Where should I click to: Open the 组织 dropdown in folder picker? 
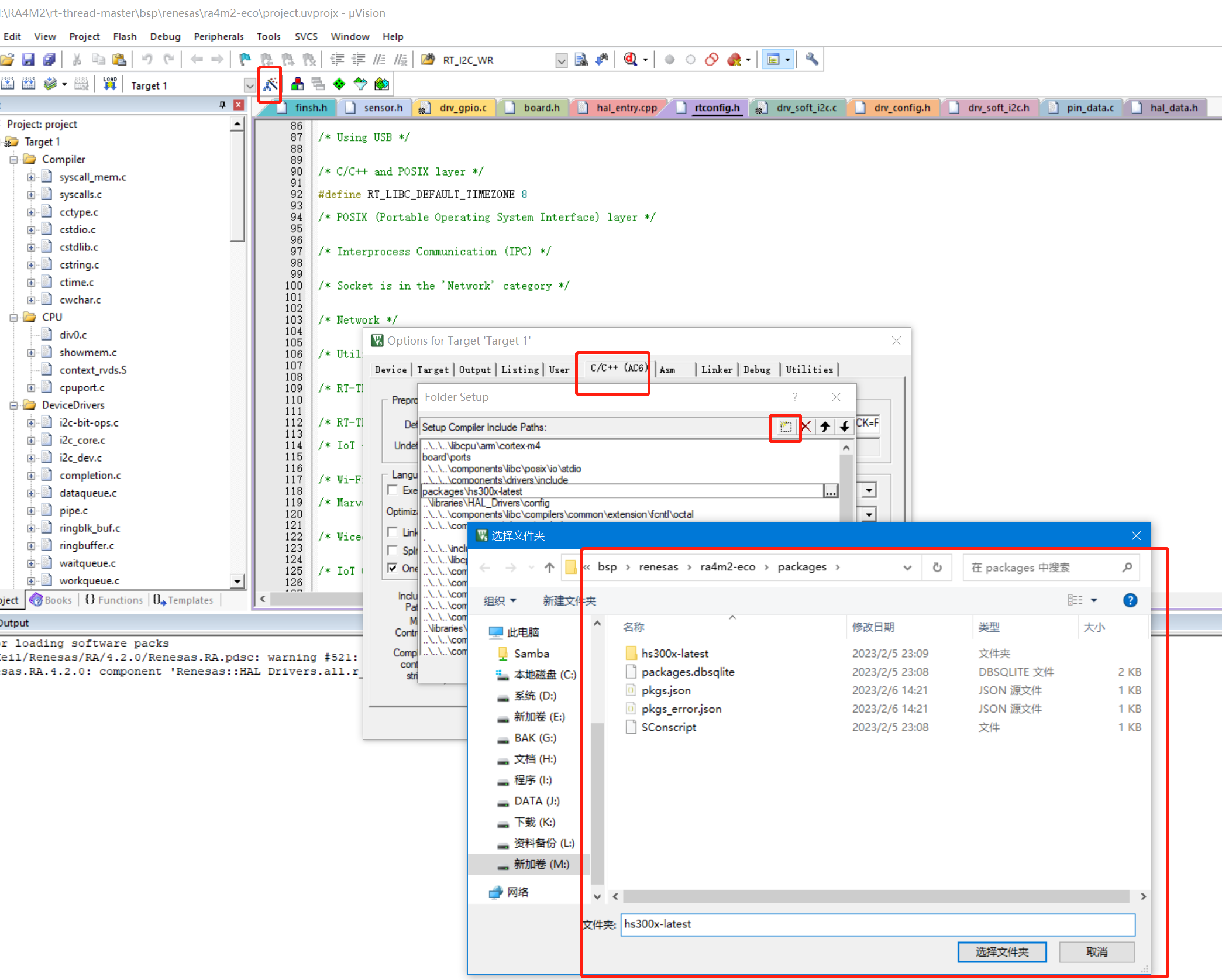(x=500, y=601)
